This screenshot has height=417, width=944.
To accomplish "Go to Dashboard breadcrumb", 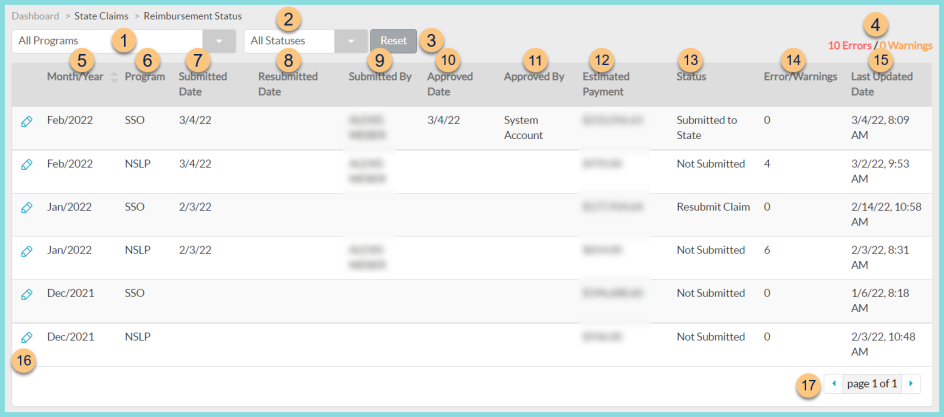I will [x=36, y=16].
